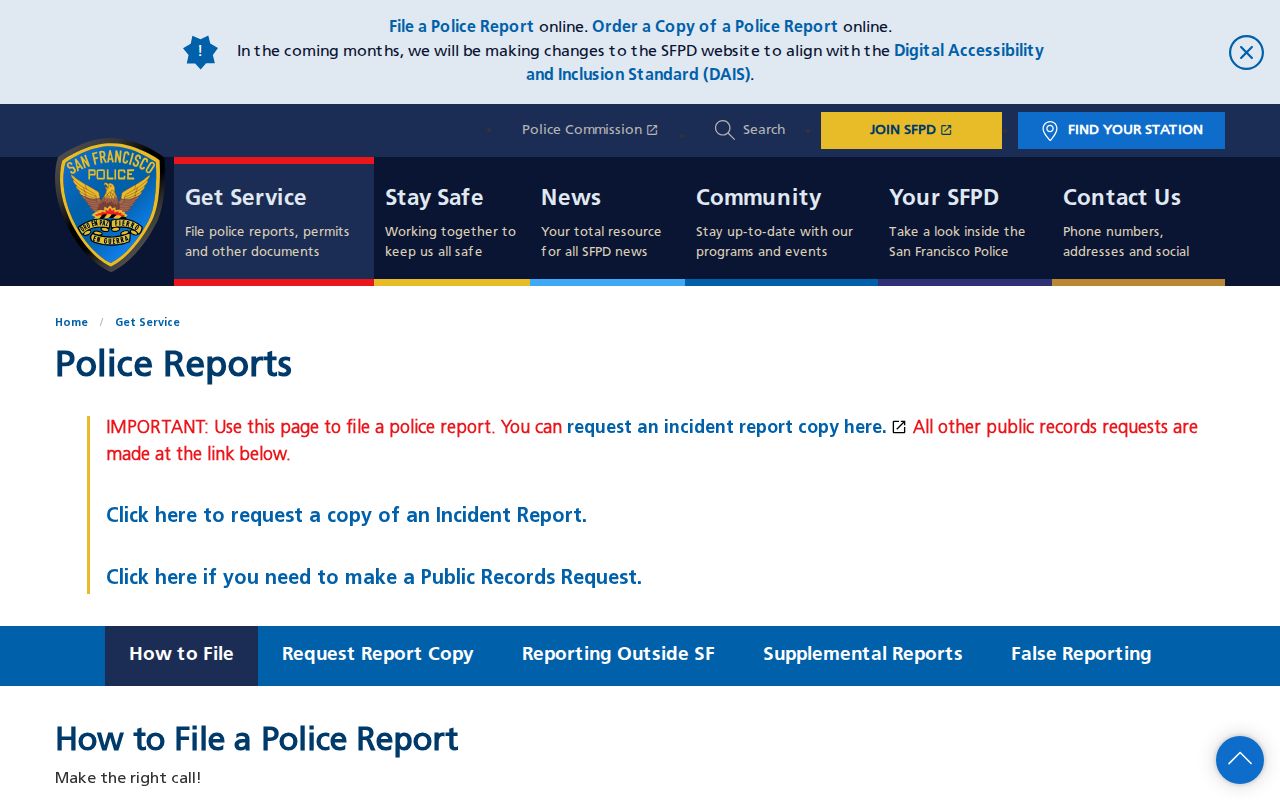Click the search magnifier icon
This screenshot has height=800, width=1280.
coord(725,130)
